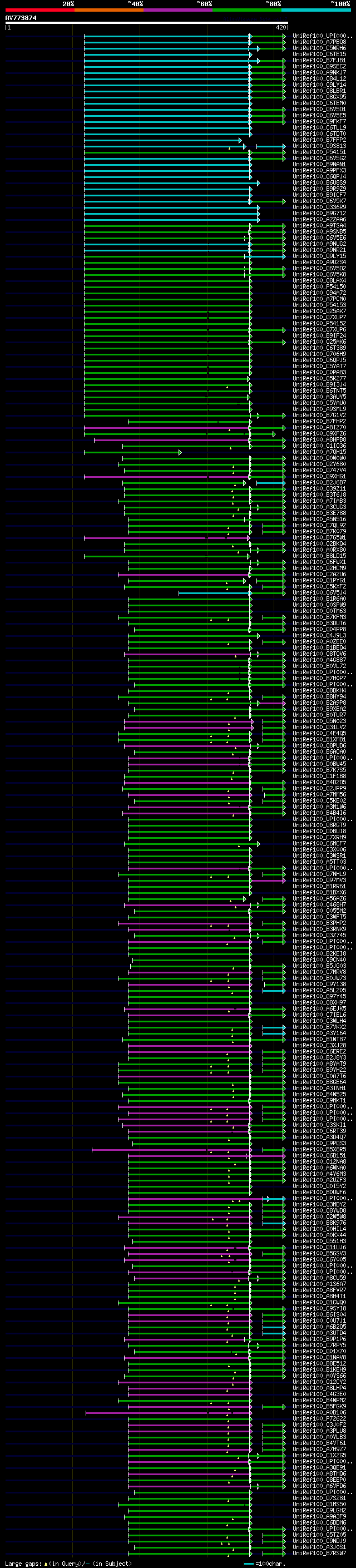Click the cyan segment in the UniRef100_B2J6B7 row
The width and height of the screenshot is (356, 1568).
point(270,483)
